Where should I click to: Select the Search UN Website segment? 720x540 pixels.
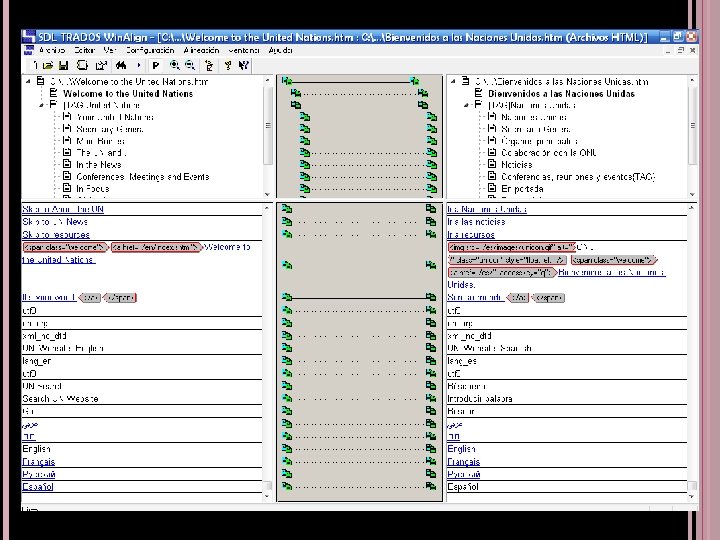60,399
